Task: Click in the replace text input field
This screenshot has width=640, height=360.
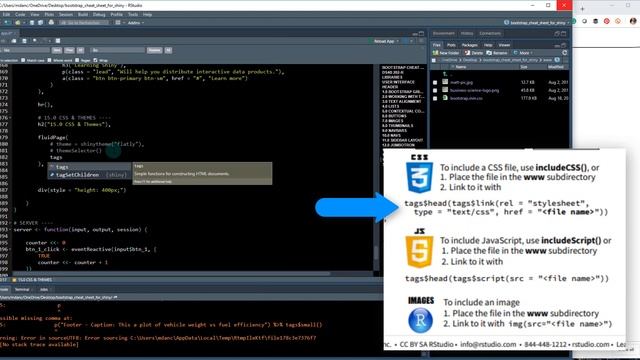Action: pyautogui.click(x=118, y=50)
